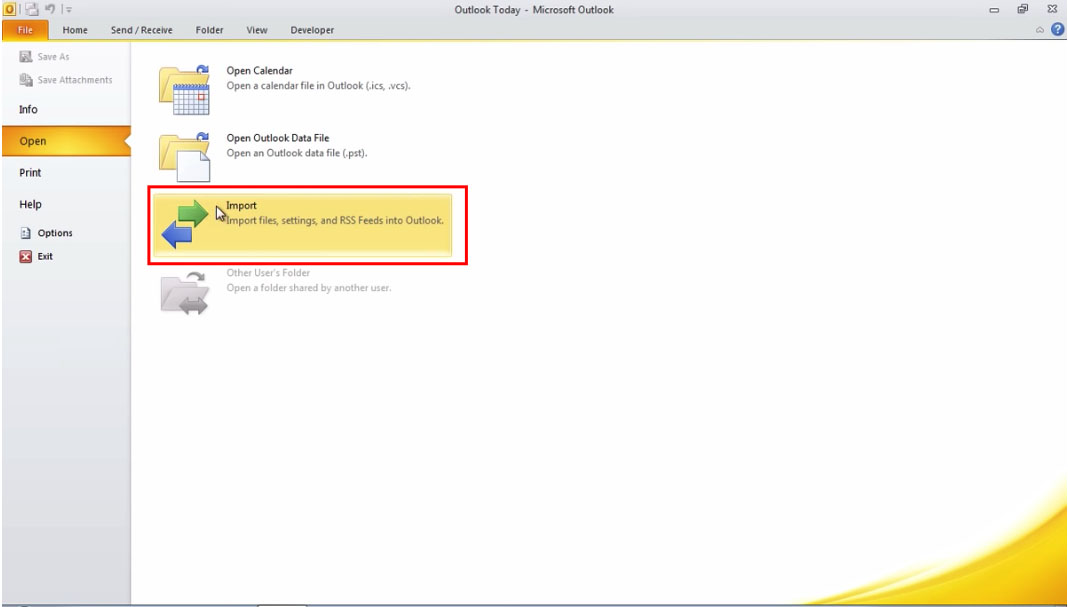Image resolution: width=1068 pixels, height=607 pixels.
Task: Click the Import green and blue arrows icon
Action: pyautogui.click(x=185, y=224)
